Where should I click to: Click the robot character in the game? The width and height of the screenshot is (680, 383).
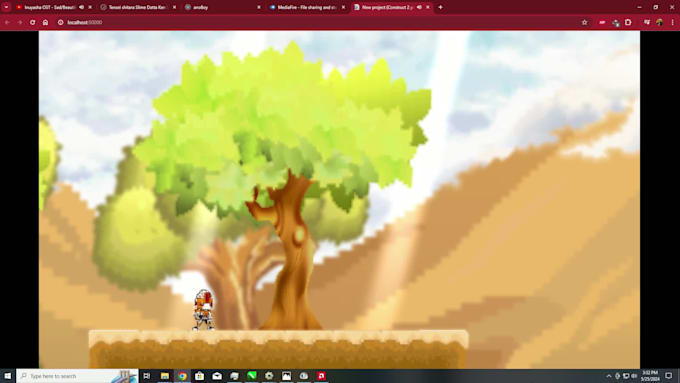(x=203, y=310)
